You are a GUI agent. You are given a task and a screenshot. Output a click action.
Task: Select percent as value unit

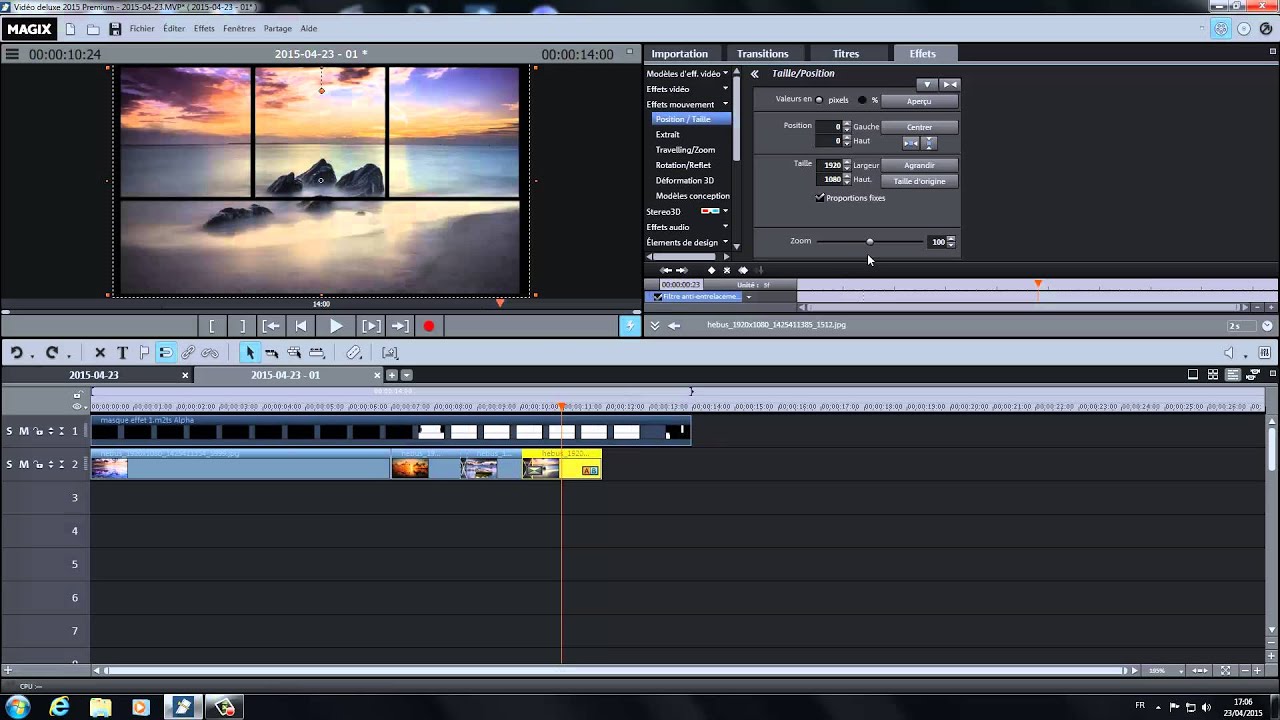tap(862, 100)
